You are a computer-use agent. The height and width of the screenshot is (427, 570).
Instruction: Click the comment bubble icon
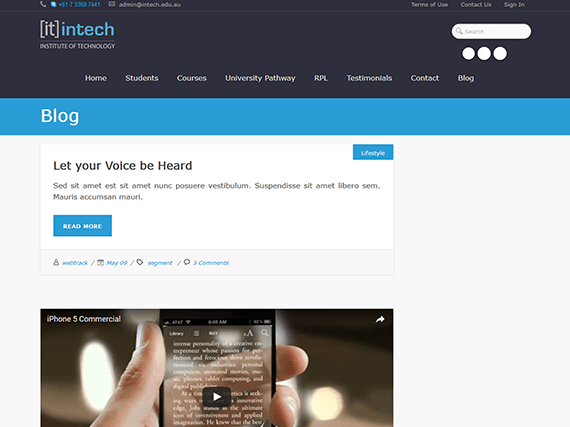tap(187, 262)
